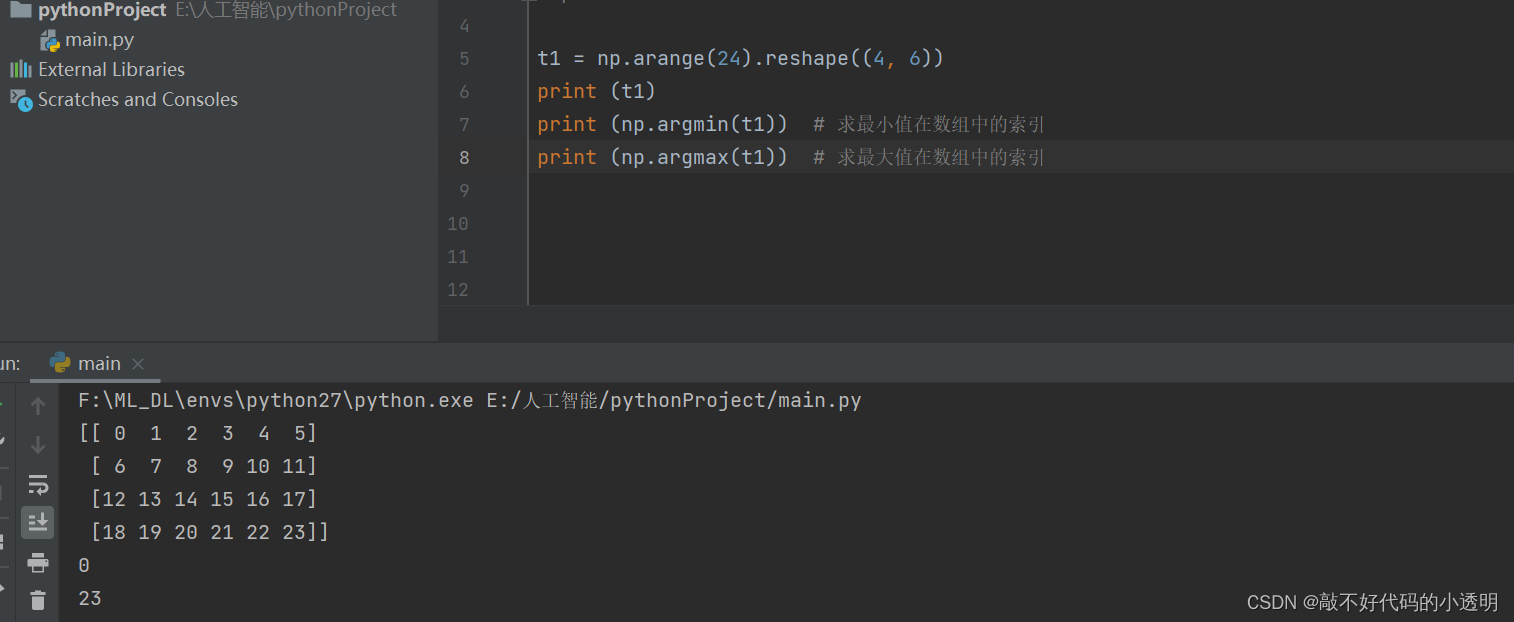
Task: Click the python file icon beside main.py
Action: pos(50,41)
